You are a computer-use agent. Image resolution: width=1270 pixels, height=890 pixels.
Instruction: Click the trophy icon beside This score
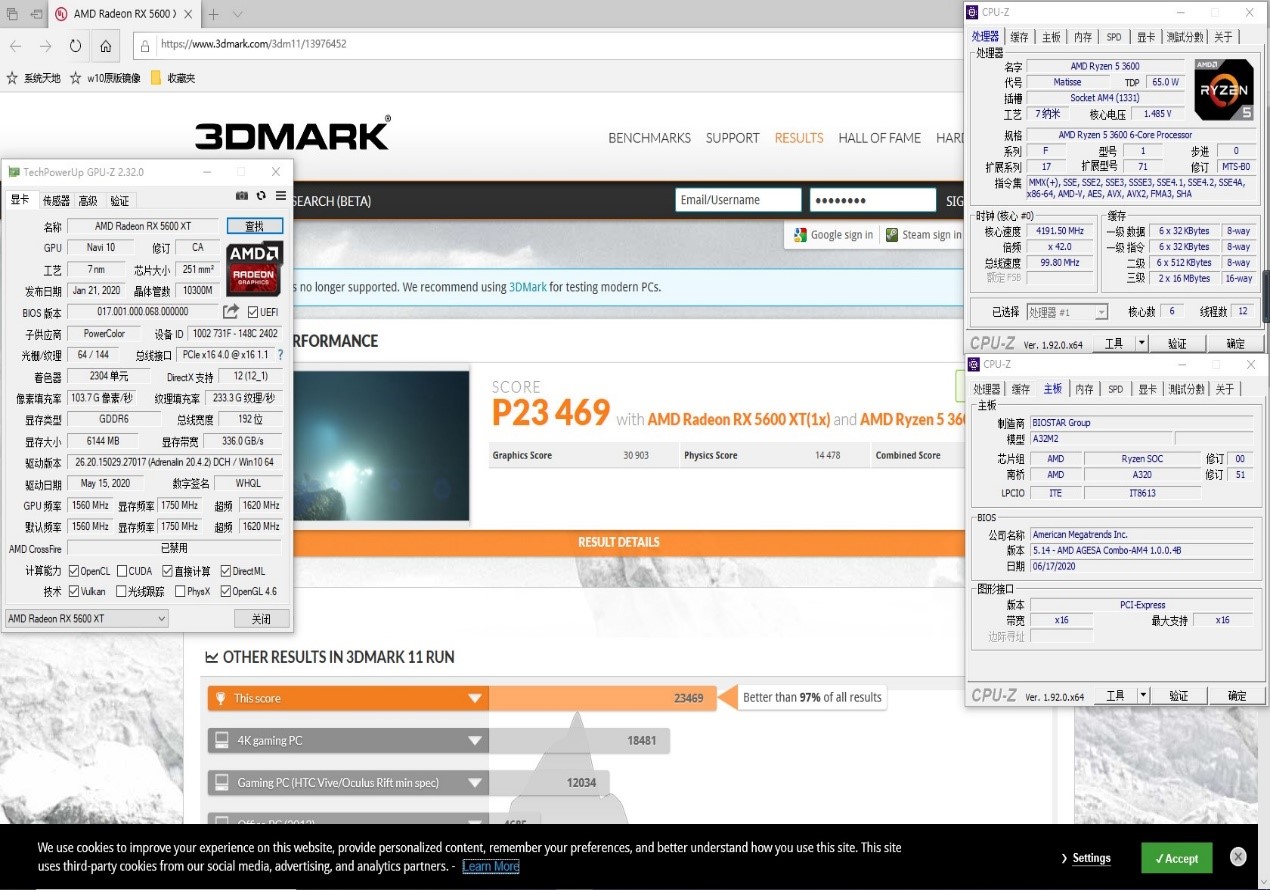tap(222, 698)
